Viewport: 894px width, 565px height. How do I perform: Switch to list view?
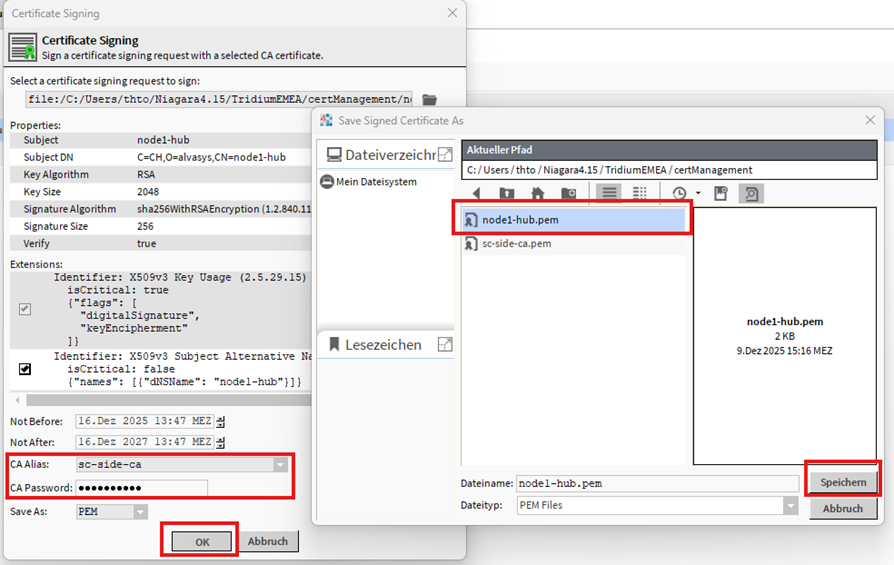(x=609, y=193)
